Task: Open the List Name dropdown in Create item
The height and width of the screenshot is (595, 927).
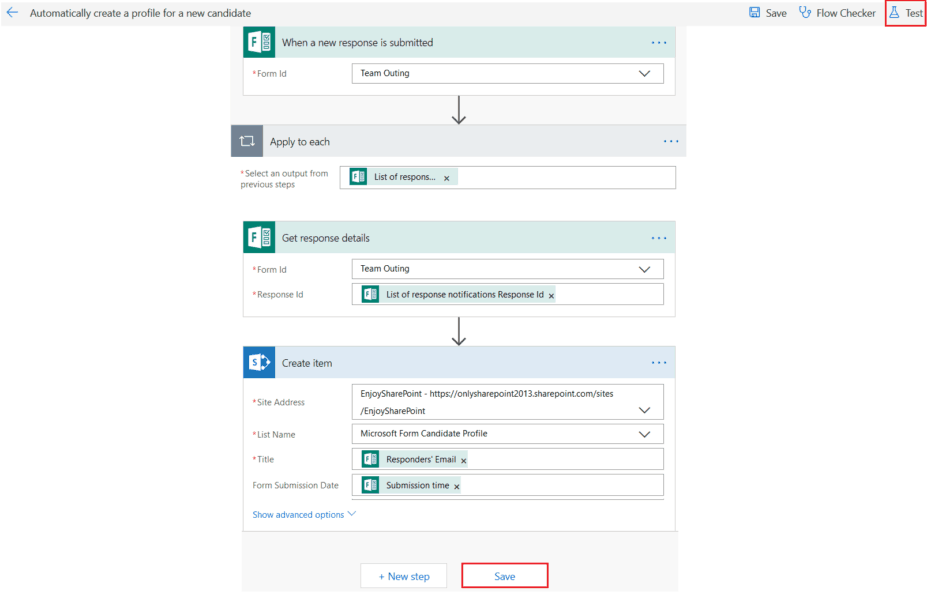Action: click(646, 433)
